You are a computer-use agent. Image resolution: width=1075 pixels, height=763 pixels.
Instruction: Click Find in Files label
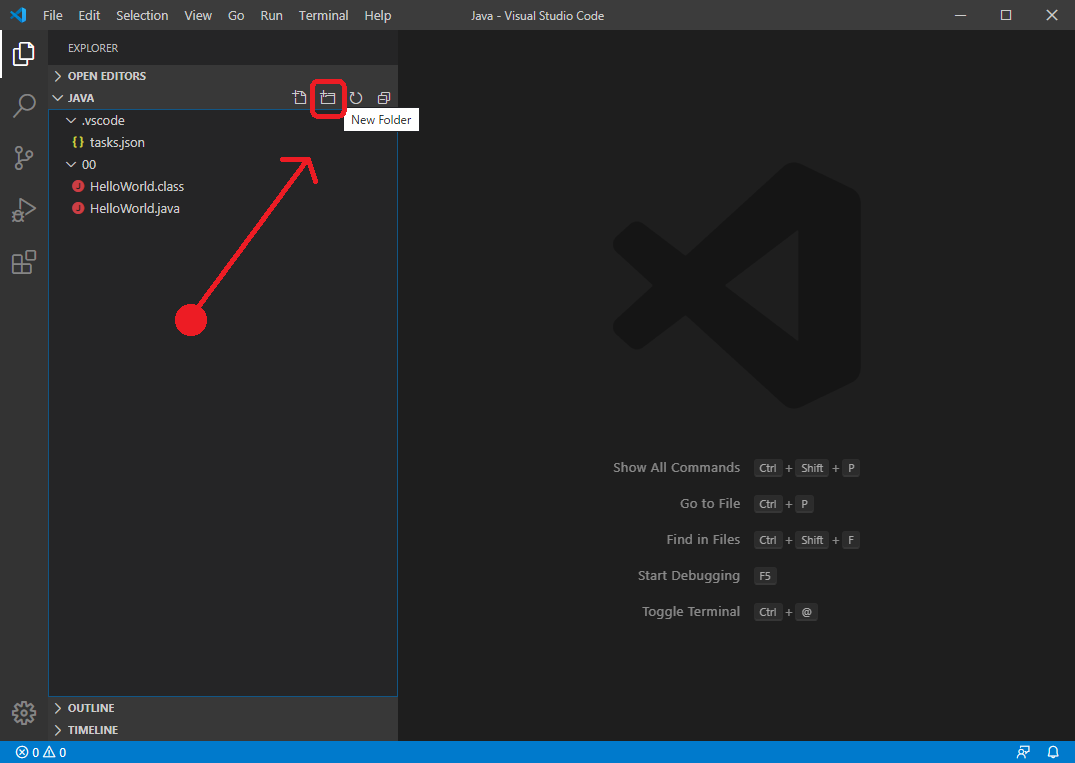(x=703, y=540)
